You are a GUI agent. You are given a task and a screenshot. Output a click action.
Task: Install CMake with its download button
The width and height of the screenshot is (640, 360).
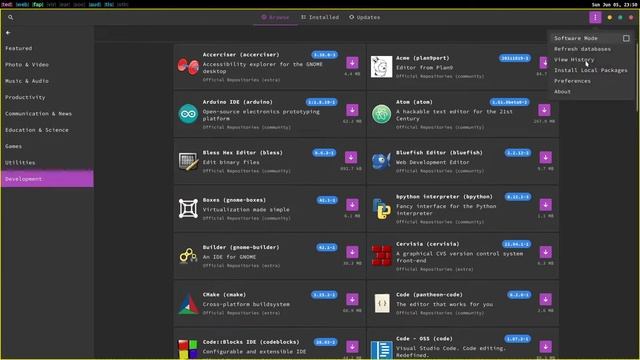pyautogui.click(x=352, y=300)
